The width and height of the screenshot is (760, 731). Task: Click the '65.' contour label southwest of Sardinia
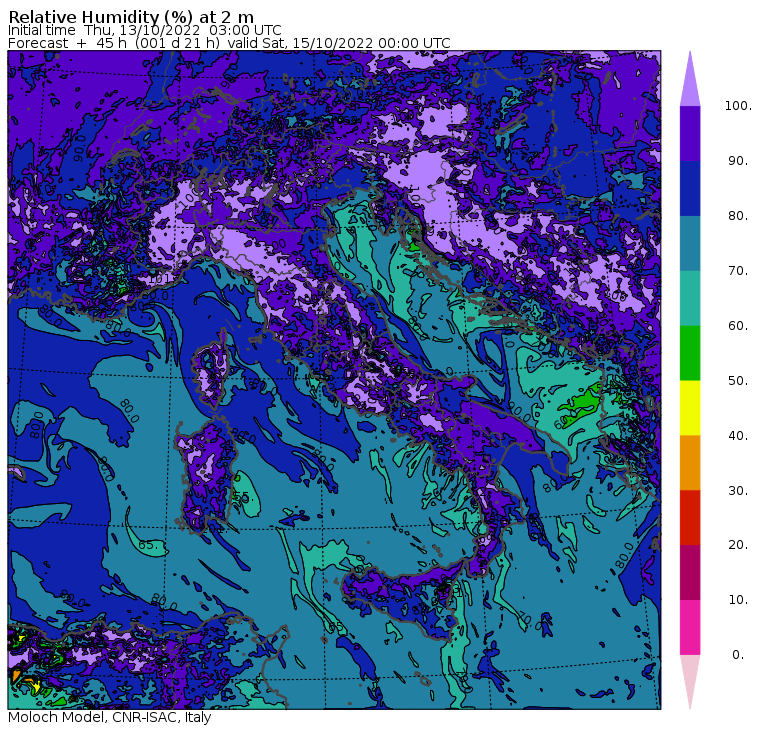coord(148,544)
